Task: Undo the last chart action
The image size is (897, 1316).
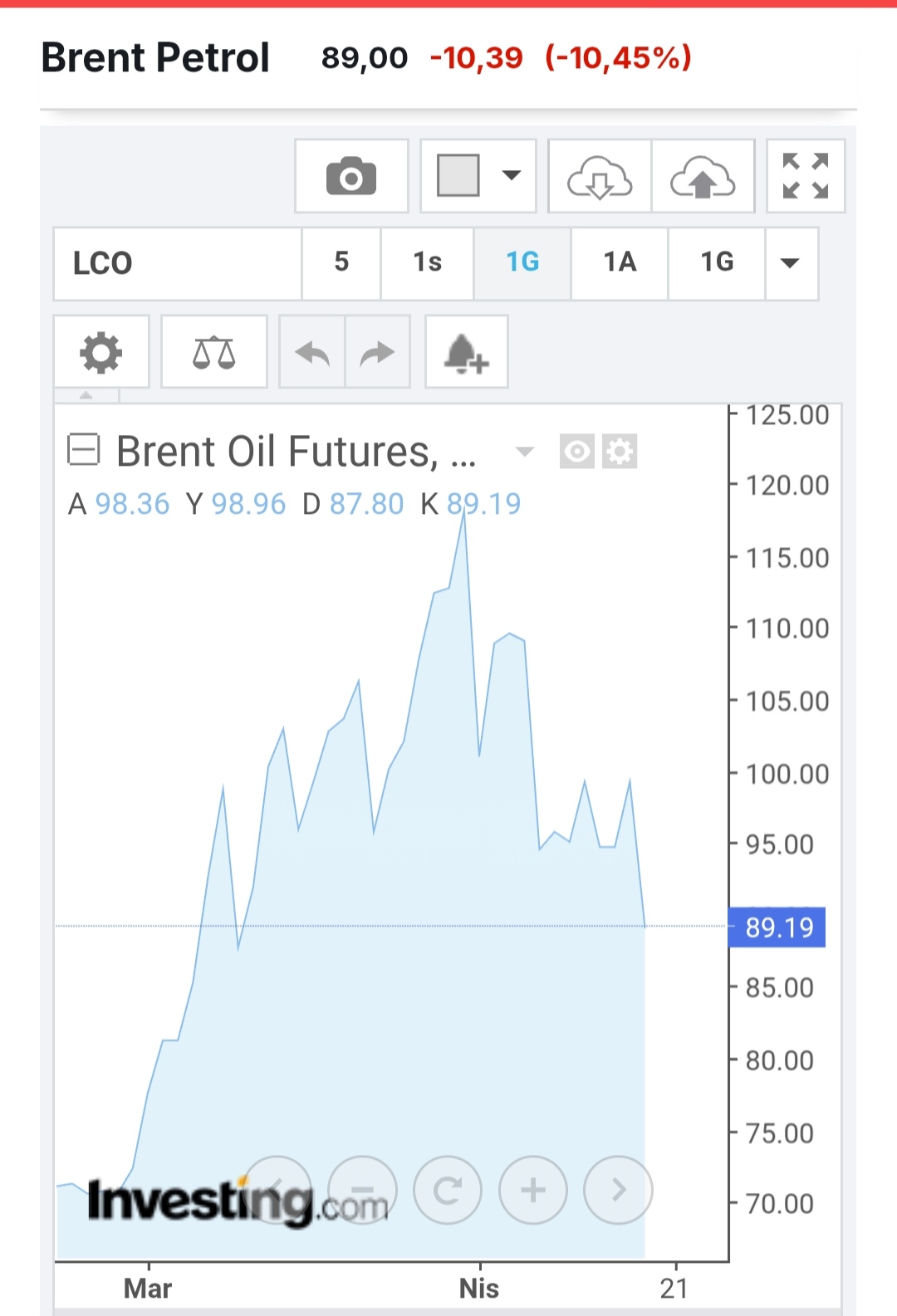Action: pyautogui.click(x=312, y=353)
